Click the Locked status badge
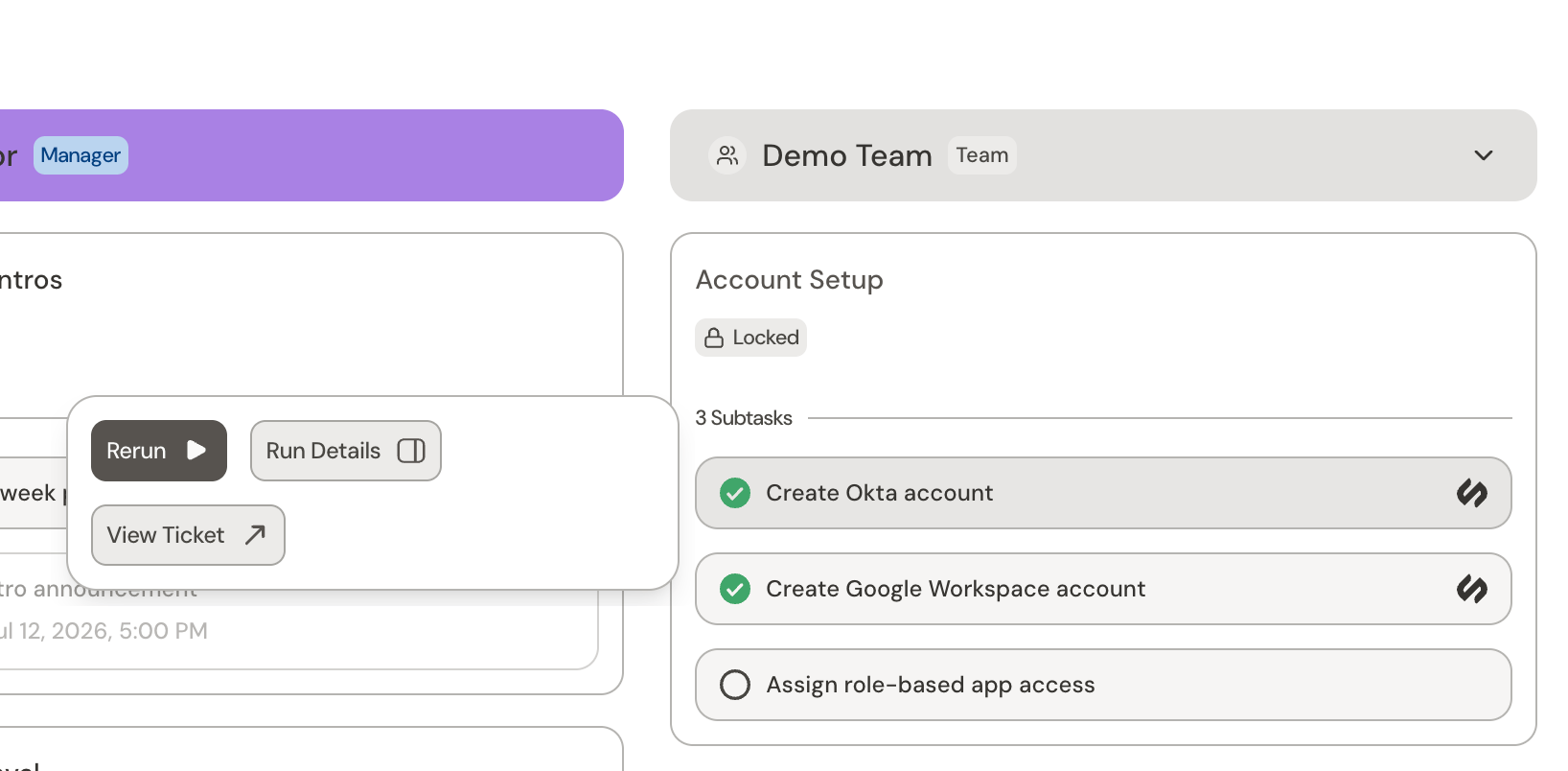1568x771 pixels. tap(750, 338)
